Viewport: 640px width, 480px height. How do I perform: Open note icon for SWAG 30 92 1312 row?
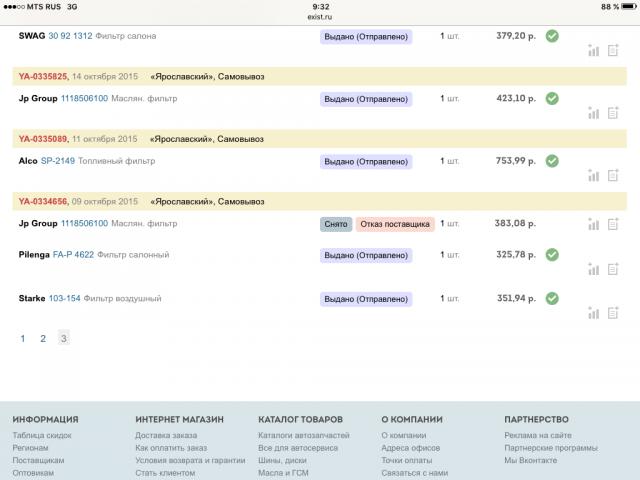click(x=613, y=50)
